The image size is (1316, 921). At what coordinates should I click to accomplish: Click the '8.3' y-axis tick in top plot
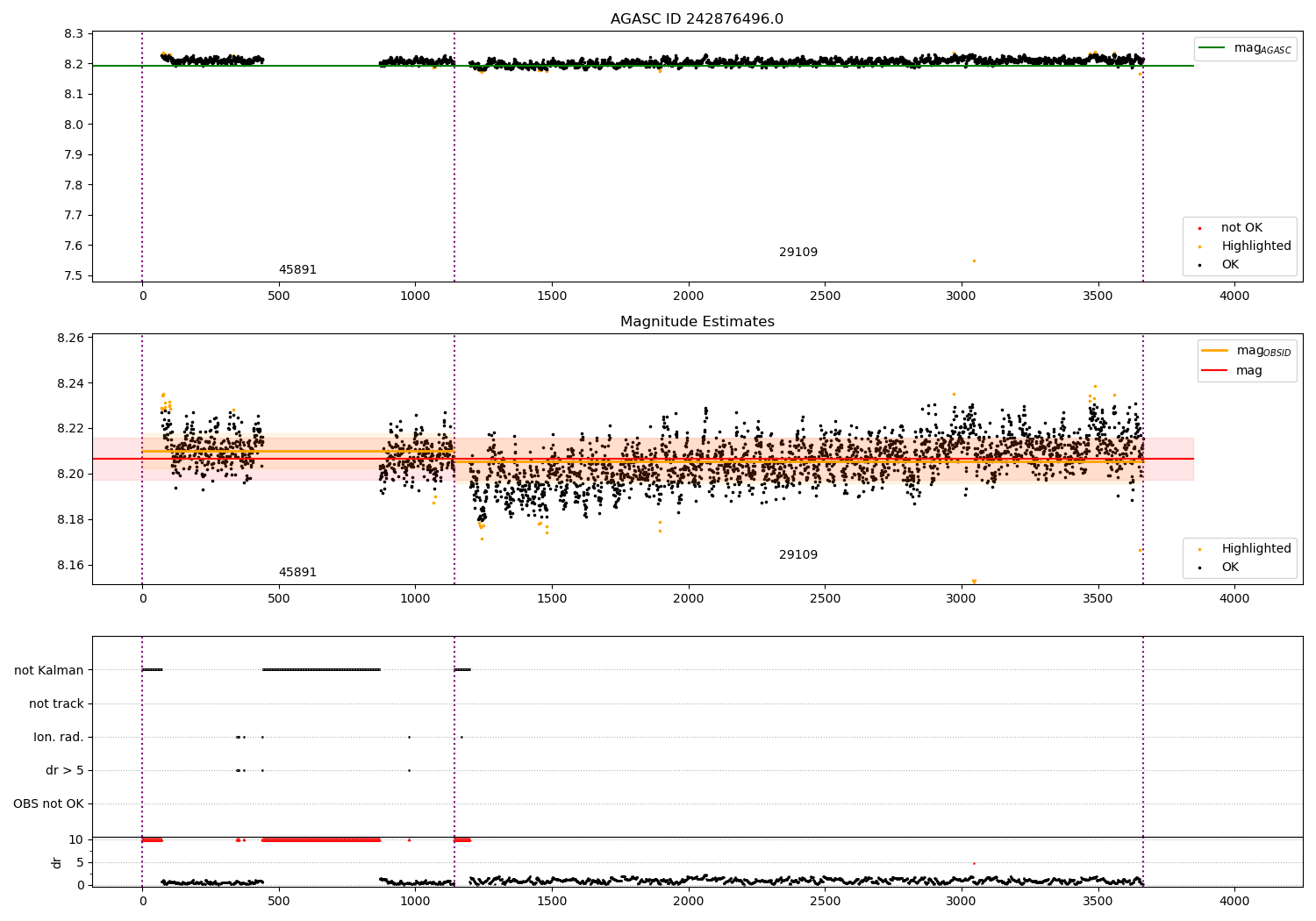point(75,34)
